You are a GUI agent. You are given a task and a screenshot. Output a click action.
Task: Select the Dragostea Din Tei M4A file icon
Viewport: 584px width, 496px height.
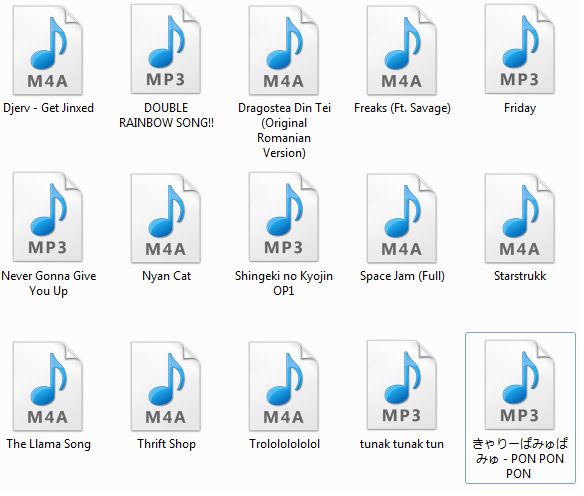point(284,51)
